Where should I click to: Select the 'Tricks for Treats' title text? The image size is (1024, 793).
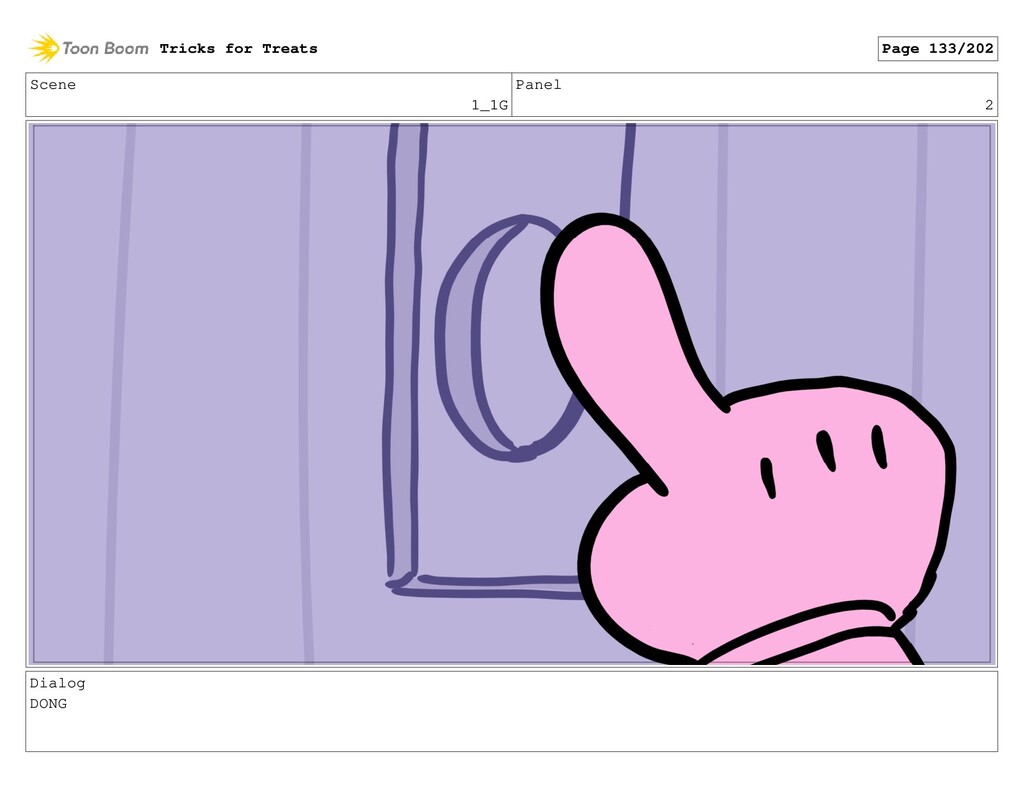point(238,48)
